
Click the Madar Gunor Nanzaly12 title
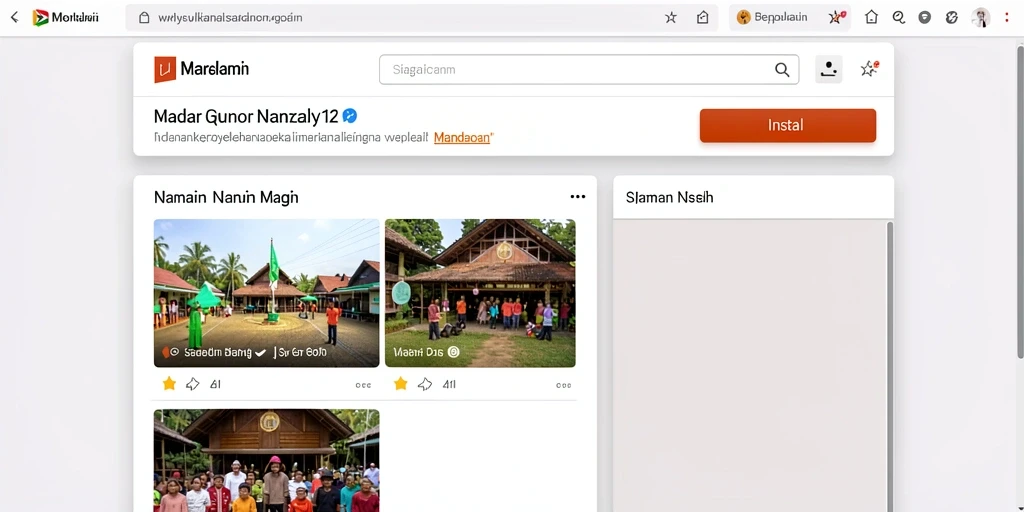(246, 116)
